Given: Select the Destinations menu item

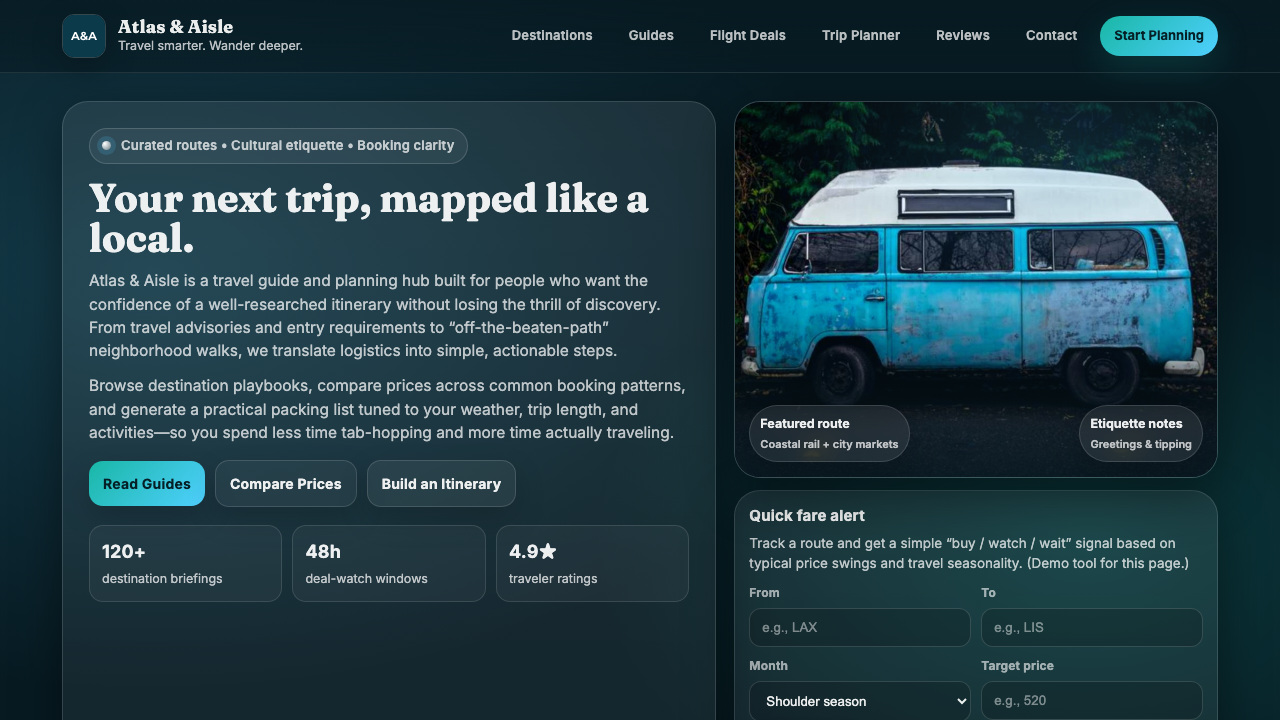Looking at the screenshot, I should click(x=551, y=35).
